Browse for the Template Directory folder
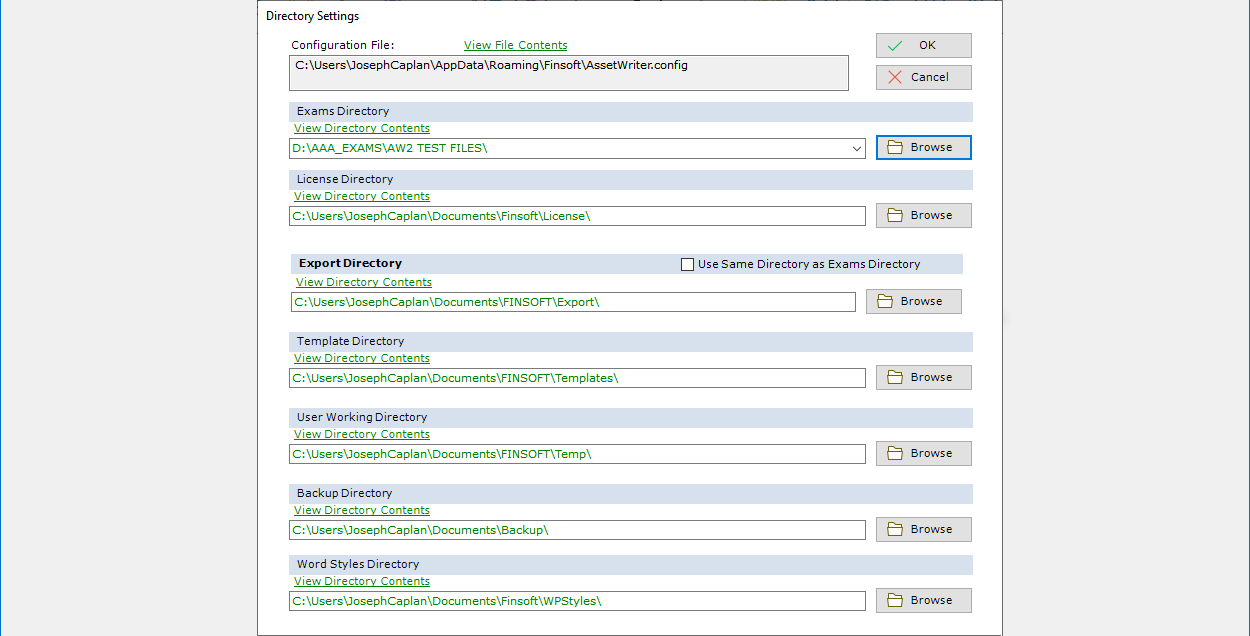Screen dimensions: 1250x636 (x=923, y=378)
